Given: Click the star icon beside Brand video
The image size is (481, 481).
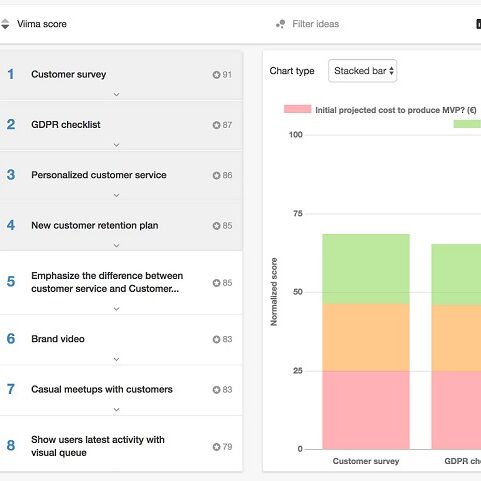Looking at the screenshot, I should 216,339.
